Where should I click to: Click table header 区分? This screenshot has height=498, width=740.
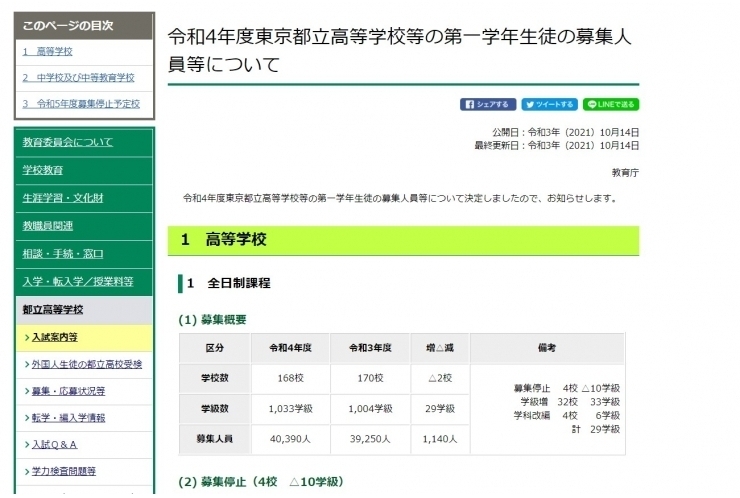coord(215,348)
